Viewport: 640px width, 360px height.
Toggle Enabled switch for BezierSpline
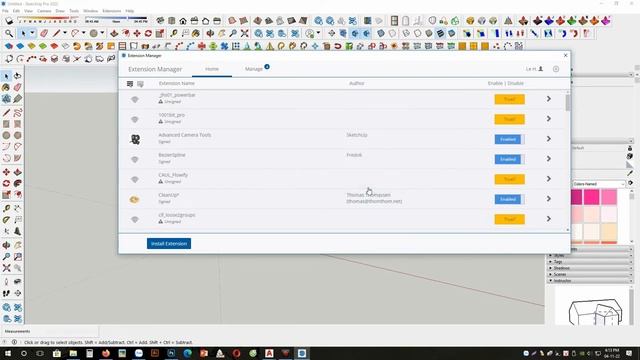(509, 159)
